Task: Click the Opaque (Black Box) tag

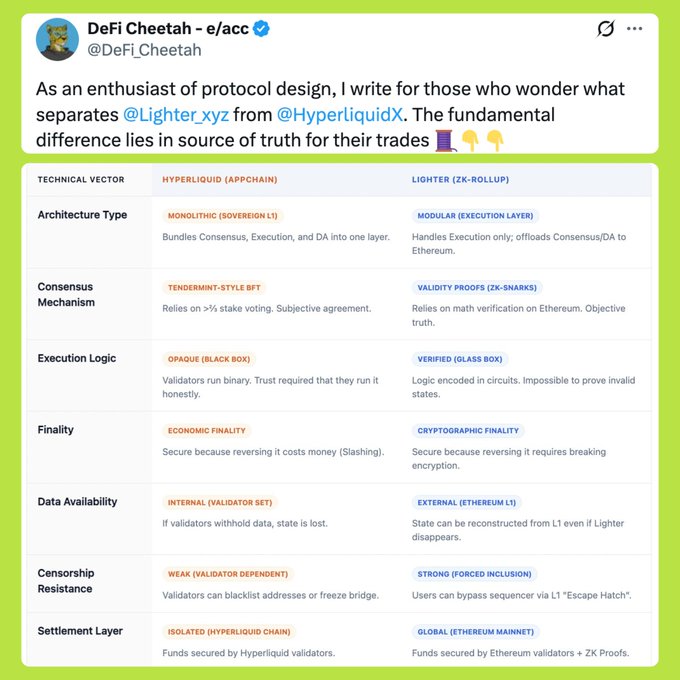Action: coord(209,359)
